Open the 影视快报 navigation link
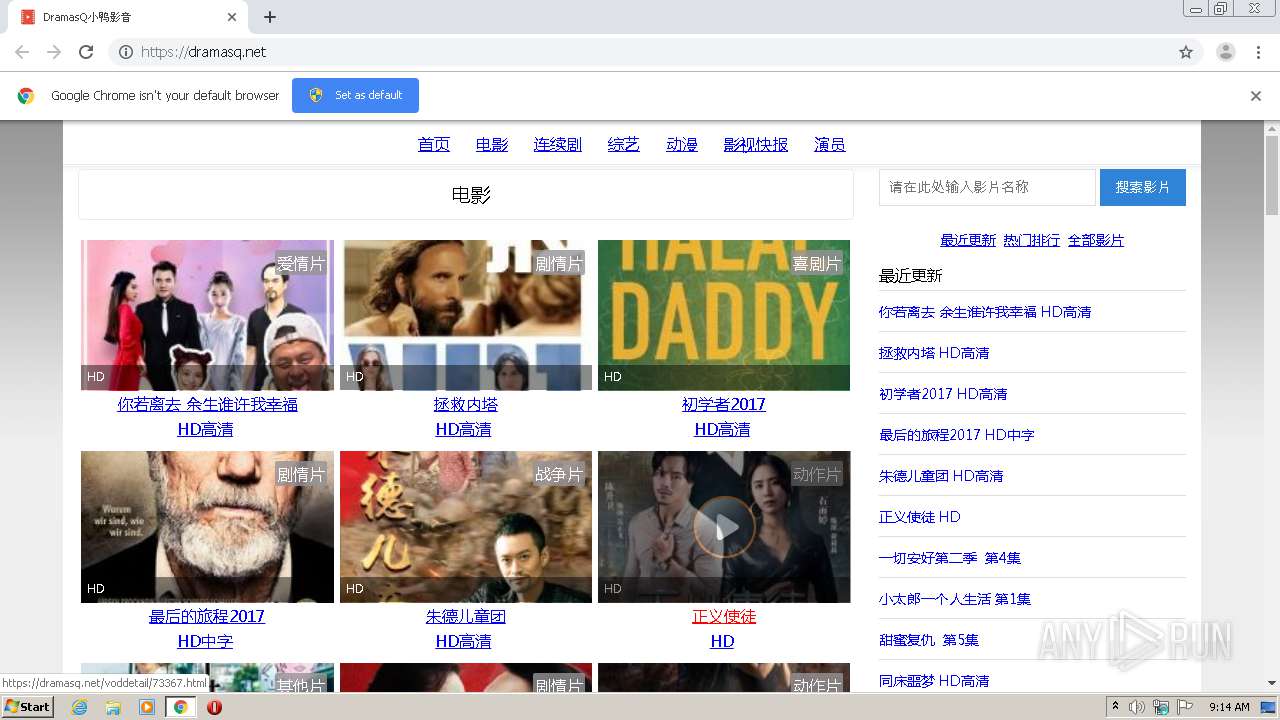This screenshot has width=1280, height=720. click(756, 144)
